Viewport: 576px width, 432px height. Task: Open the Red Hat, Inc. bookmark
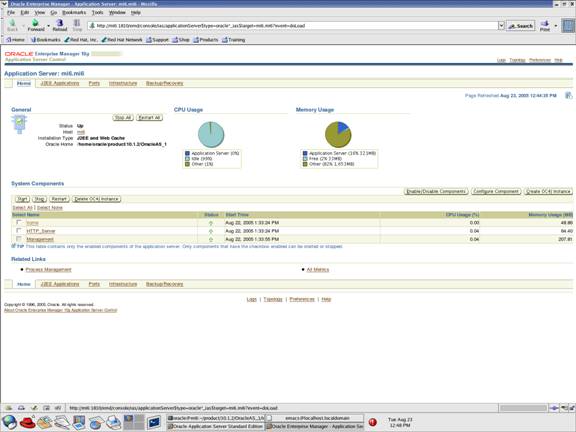tap(81, 40)
